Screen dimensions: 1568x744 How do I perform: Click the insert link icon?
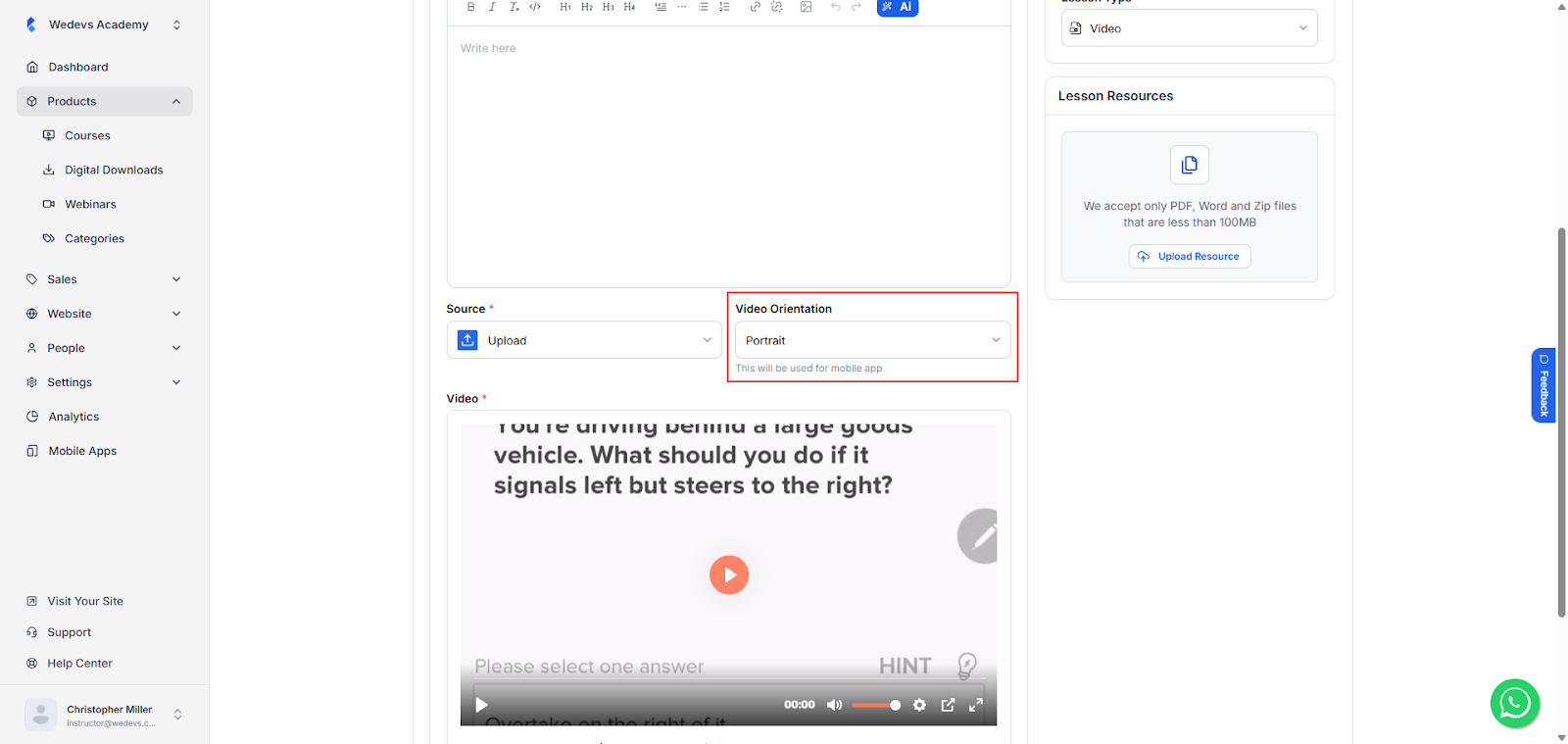pos(755,7)
